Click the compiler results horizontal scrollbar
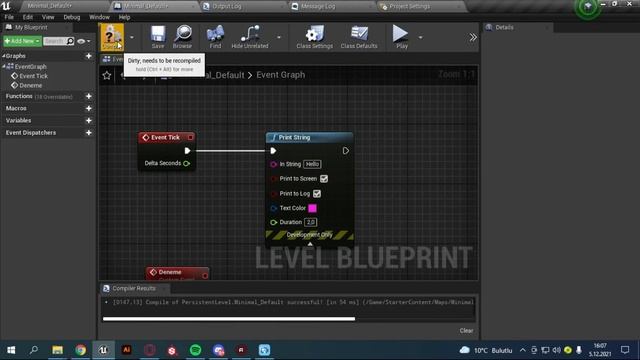640x360 pixels. [229, 319]
